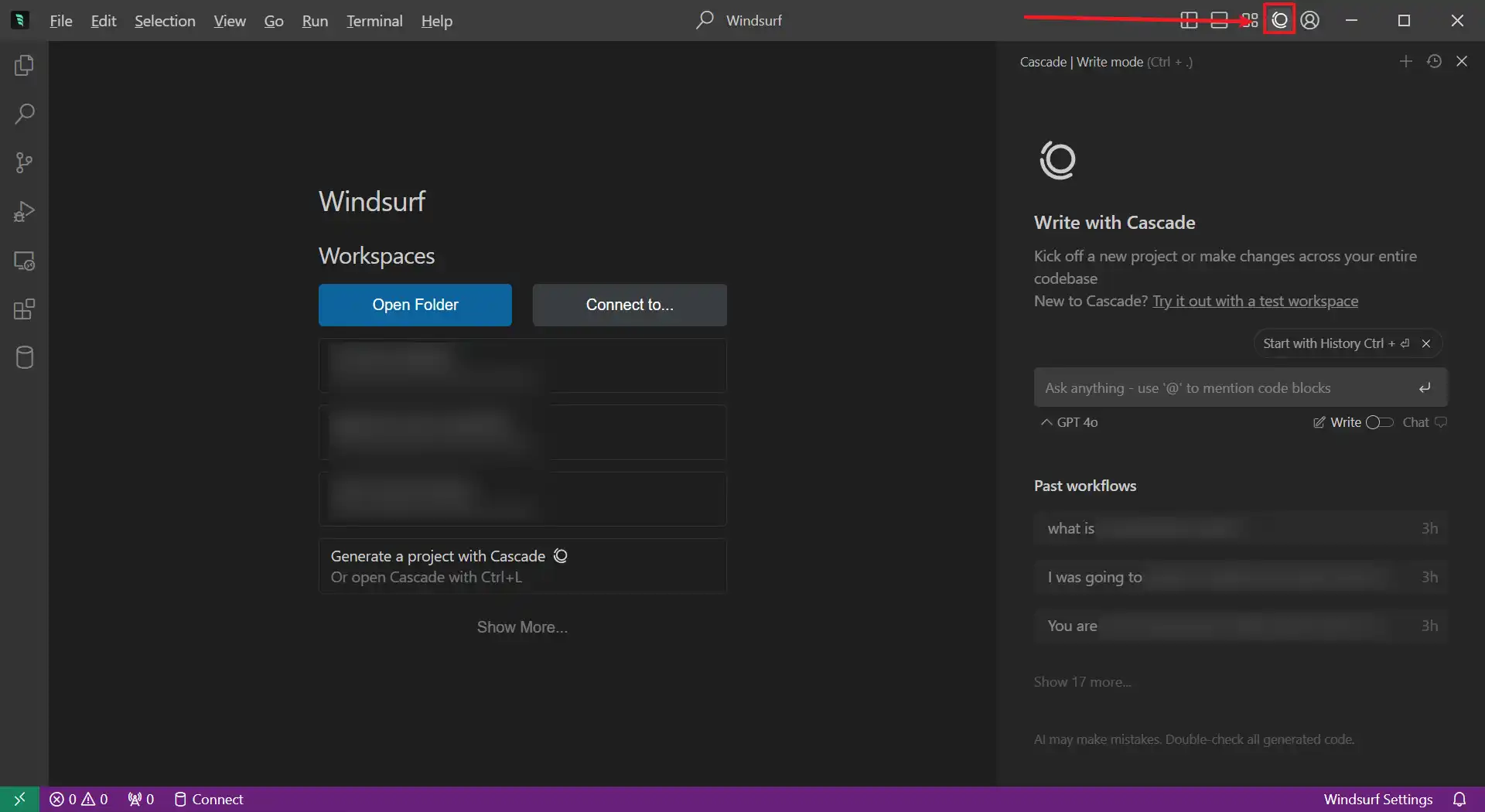Click Show 17 more... past workflows
The width and height of the screenshot is (1485, 812).
pyautogui.click(x=1082, y=682)
